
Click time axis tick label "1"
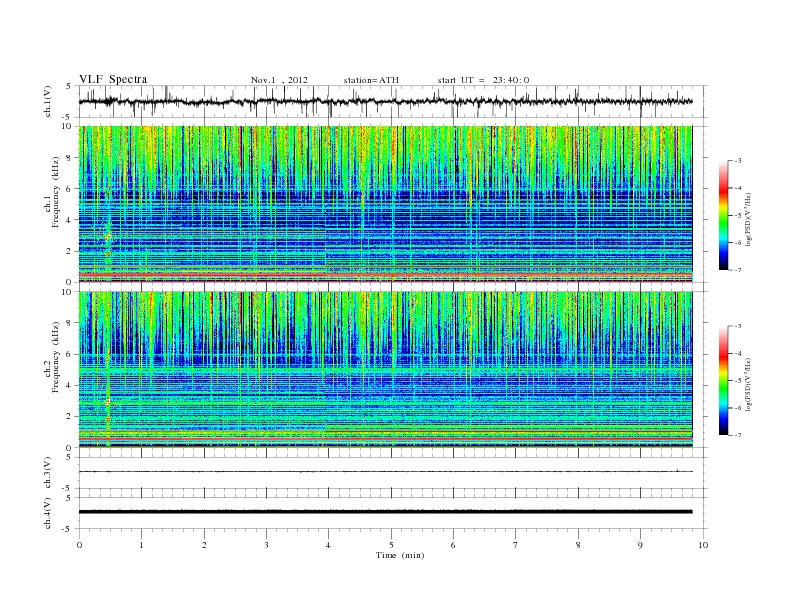coord(141,545)
